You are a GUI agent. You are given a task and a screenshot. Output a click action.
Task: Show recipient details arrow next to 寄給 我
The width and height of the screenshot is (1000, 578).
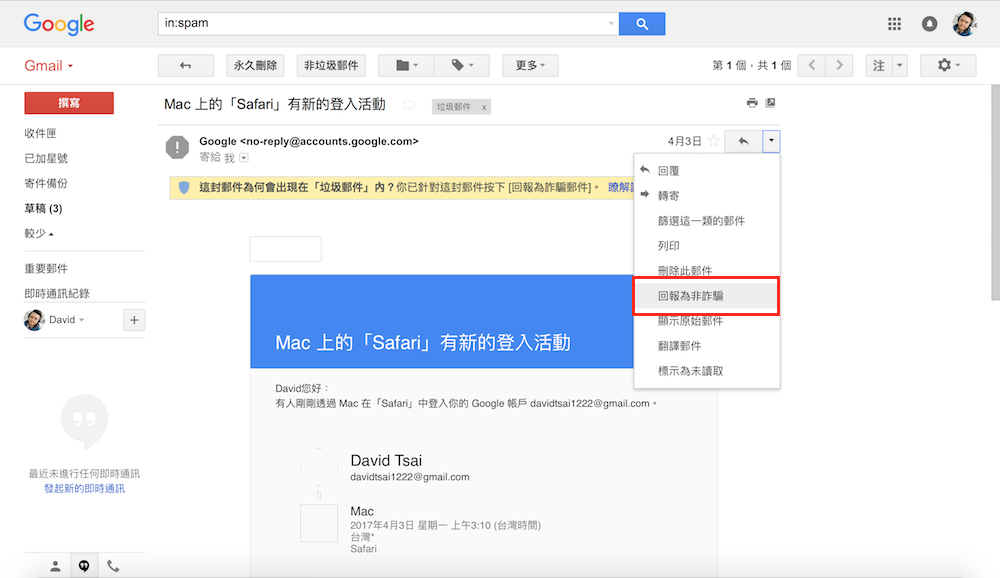click(243, 158)
